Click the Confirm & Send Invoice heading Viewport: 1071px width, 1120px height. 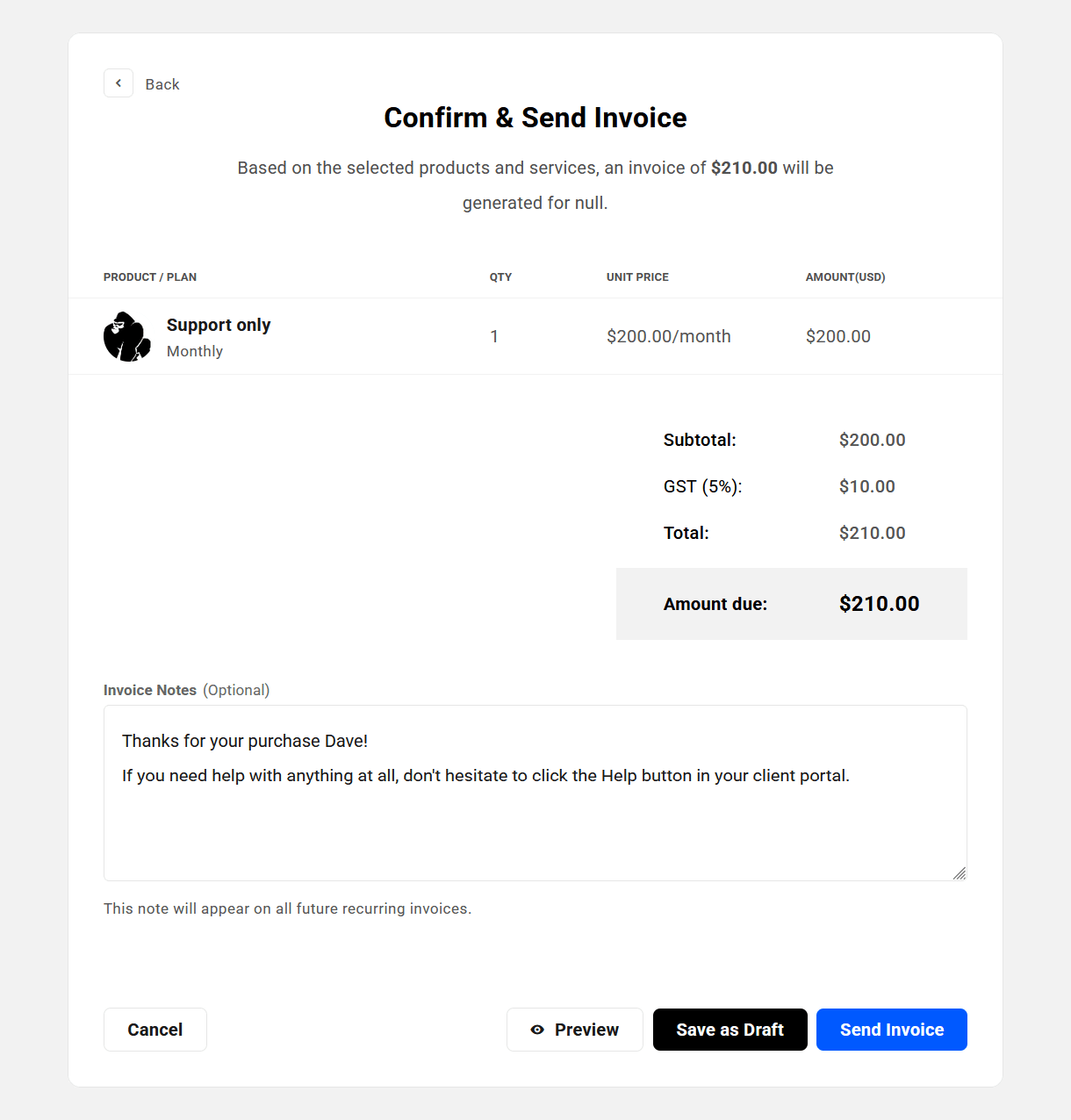pos(535,118)
